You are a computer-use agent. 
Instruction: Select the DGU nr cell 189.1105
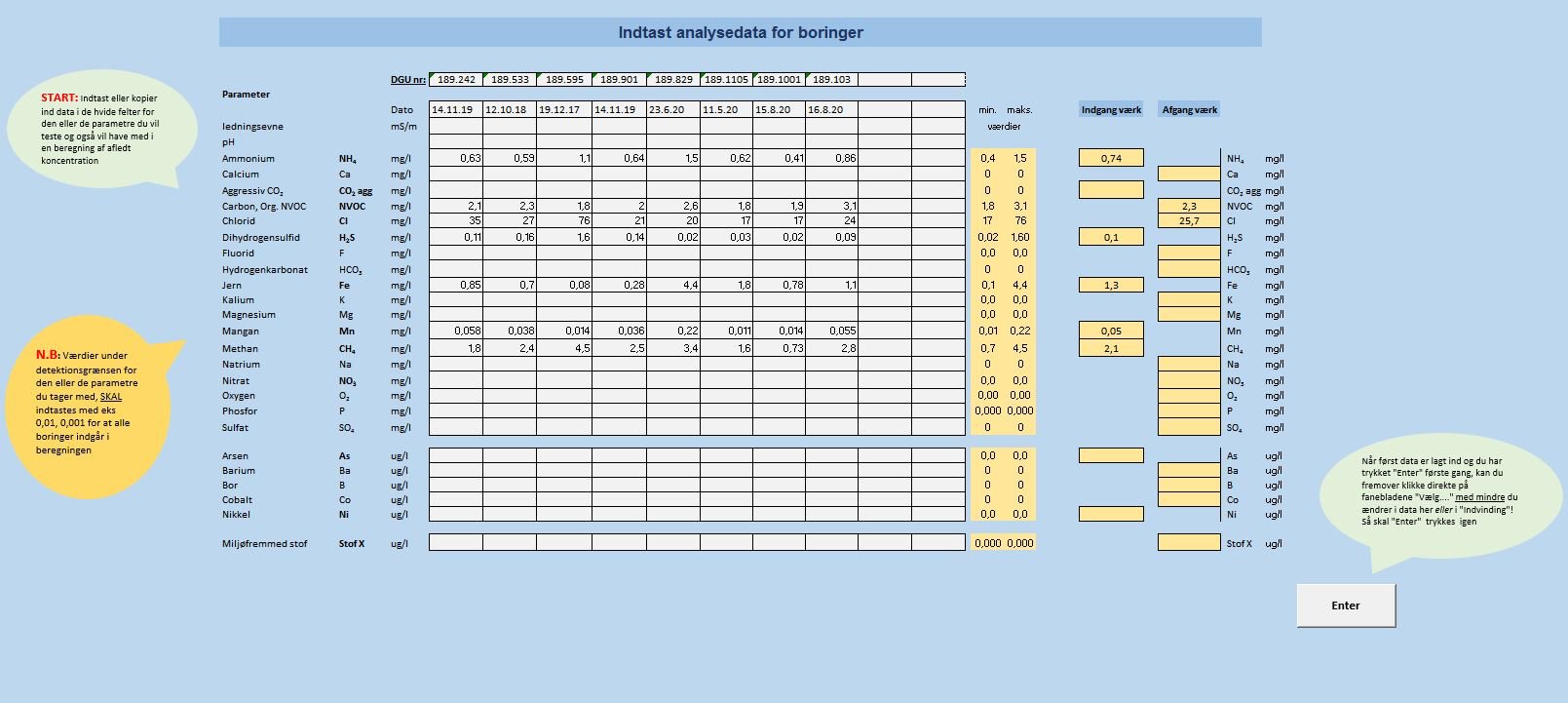(x=726, y=80)
